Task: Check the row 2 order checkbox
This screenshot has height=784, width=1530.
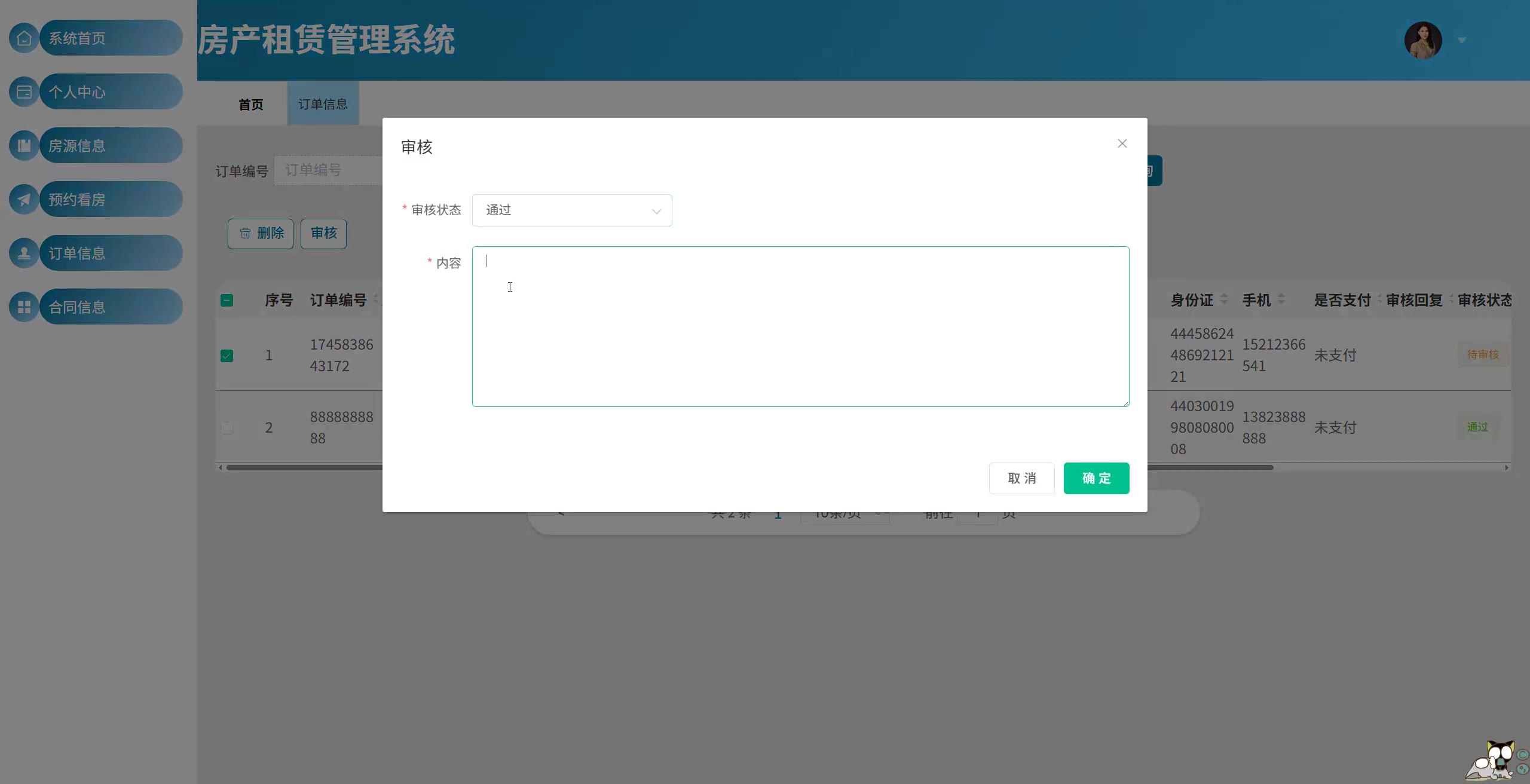Action: click(227, 428)
